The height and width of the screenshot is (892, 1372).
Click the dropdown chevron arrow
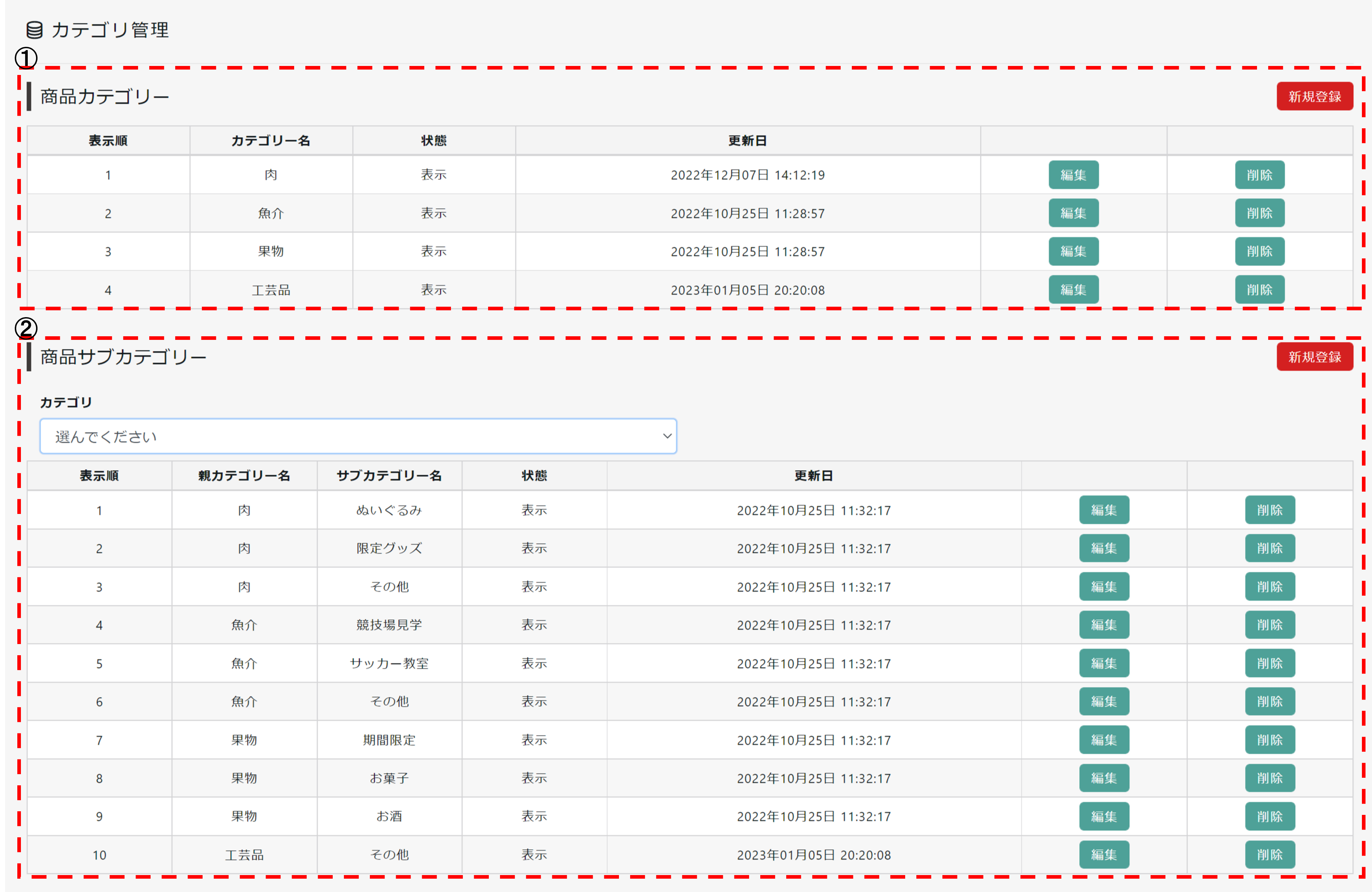coord(667,436)
